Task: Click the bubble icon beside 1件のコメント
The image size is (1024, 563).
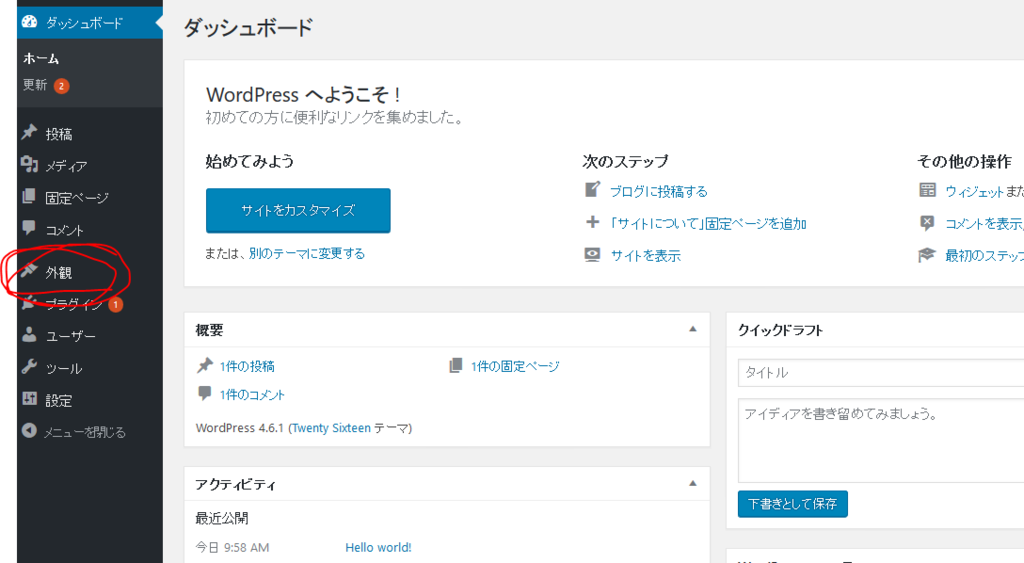Action: [204, 393]
